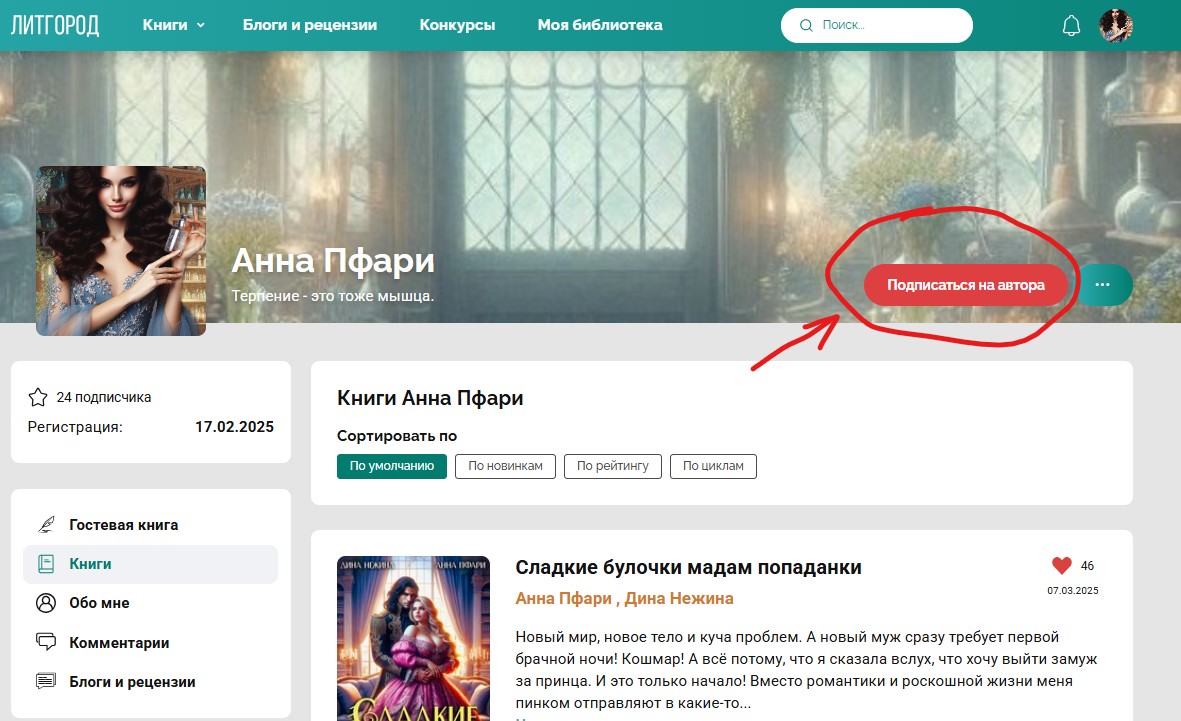The image size is (1181, 721).
Task: Click the 24 подписчика text
Action: coord(104,397)
